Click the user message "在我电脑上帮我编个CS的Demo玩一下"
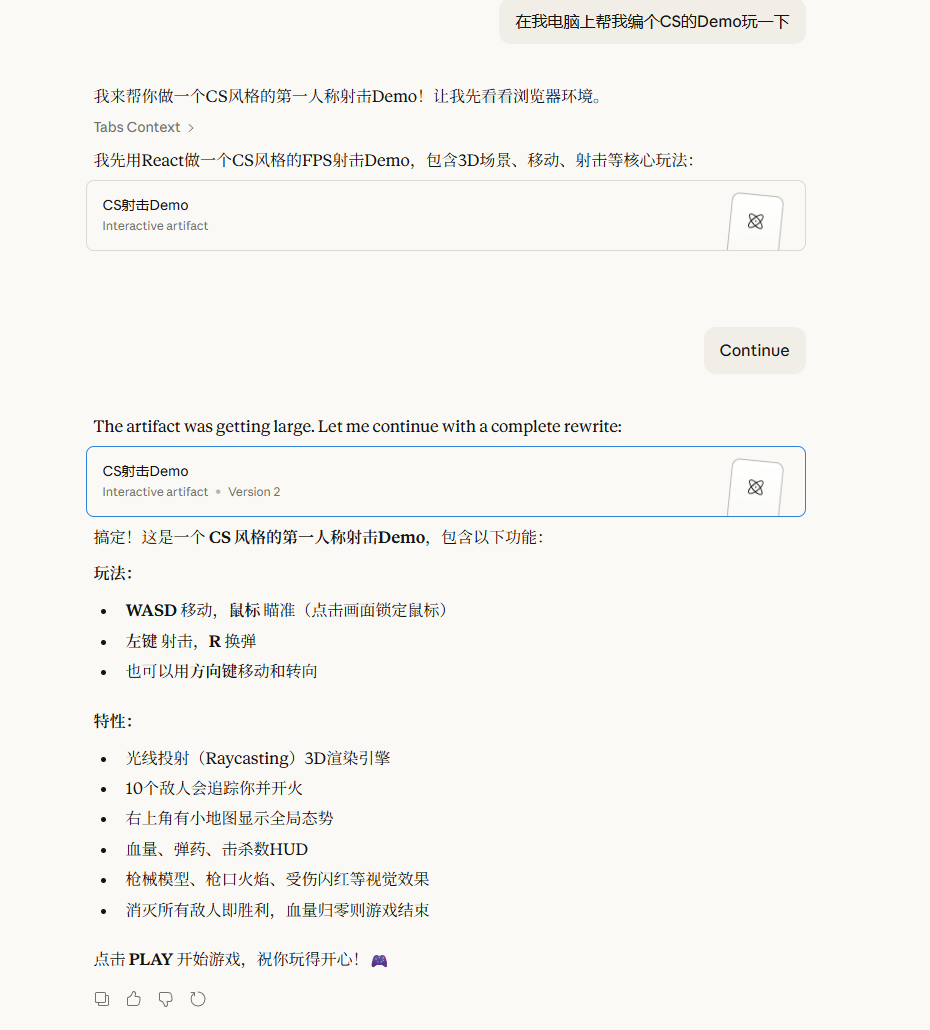The width and height of the screenshot is (930, 1030). coord(652,22)
